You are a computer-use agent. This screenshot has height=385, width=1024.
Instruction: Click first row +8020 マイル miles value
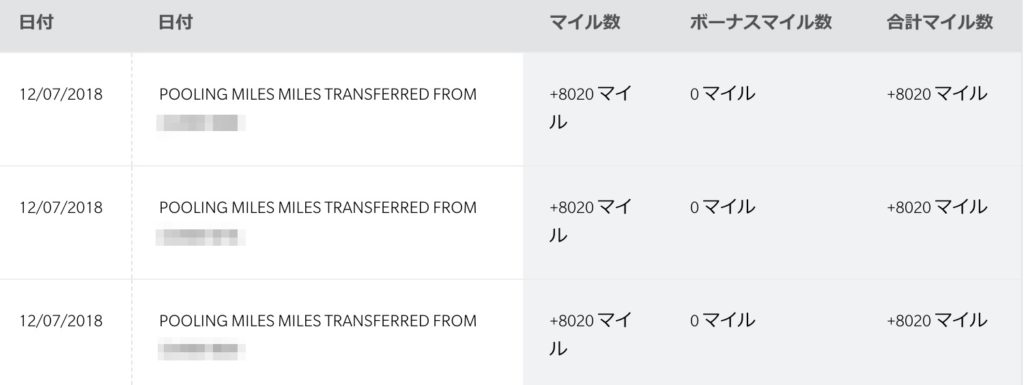[590, 108]
